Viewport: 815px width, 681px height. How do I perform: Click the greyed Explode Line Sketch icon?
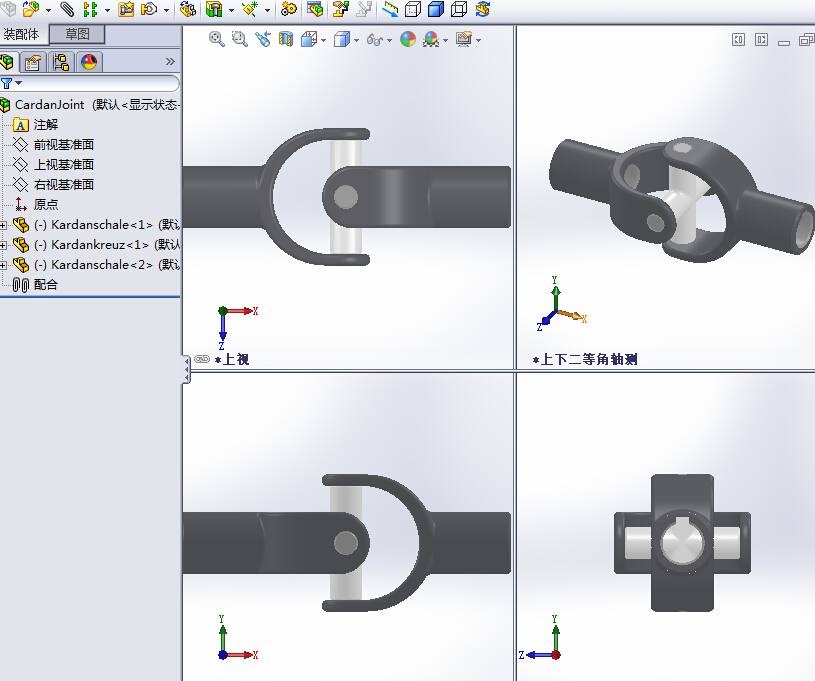364,9
